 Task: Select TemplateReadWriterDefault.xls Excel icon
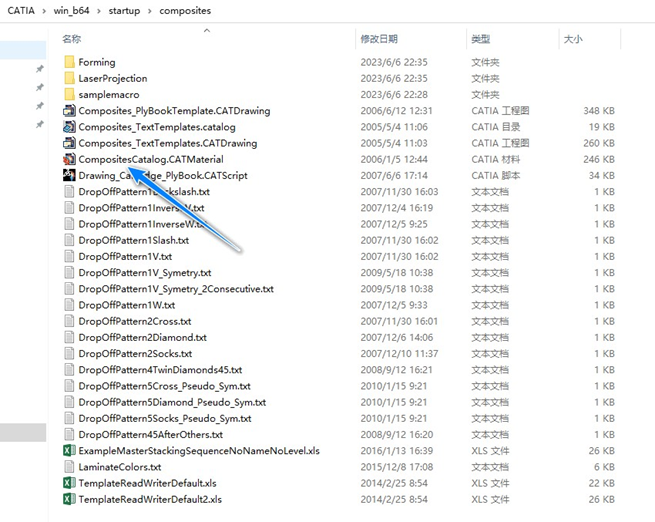[x=69, y=483]
